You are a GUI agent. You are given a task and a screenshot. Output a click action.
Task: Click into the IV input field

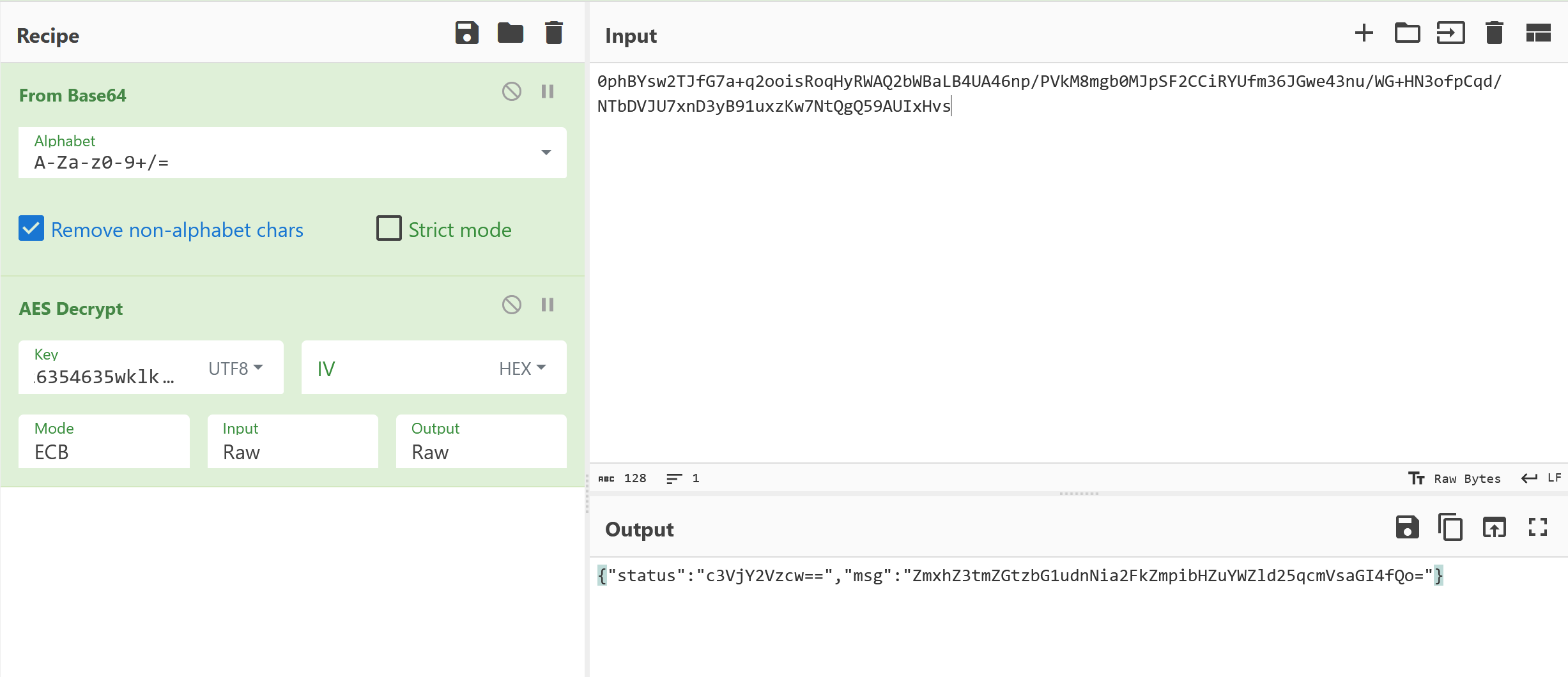(396, 369)
